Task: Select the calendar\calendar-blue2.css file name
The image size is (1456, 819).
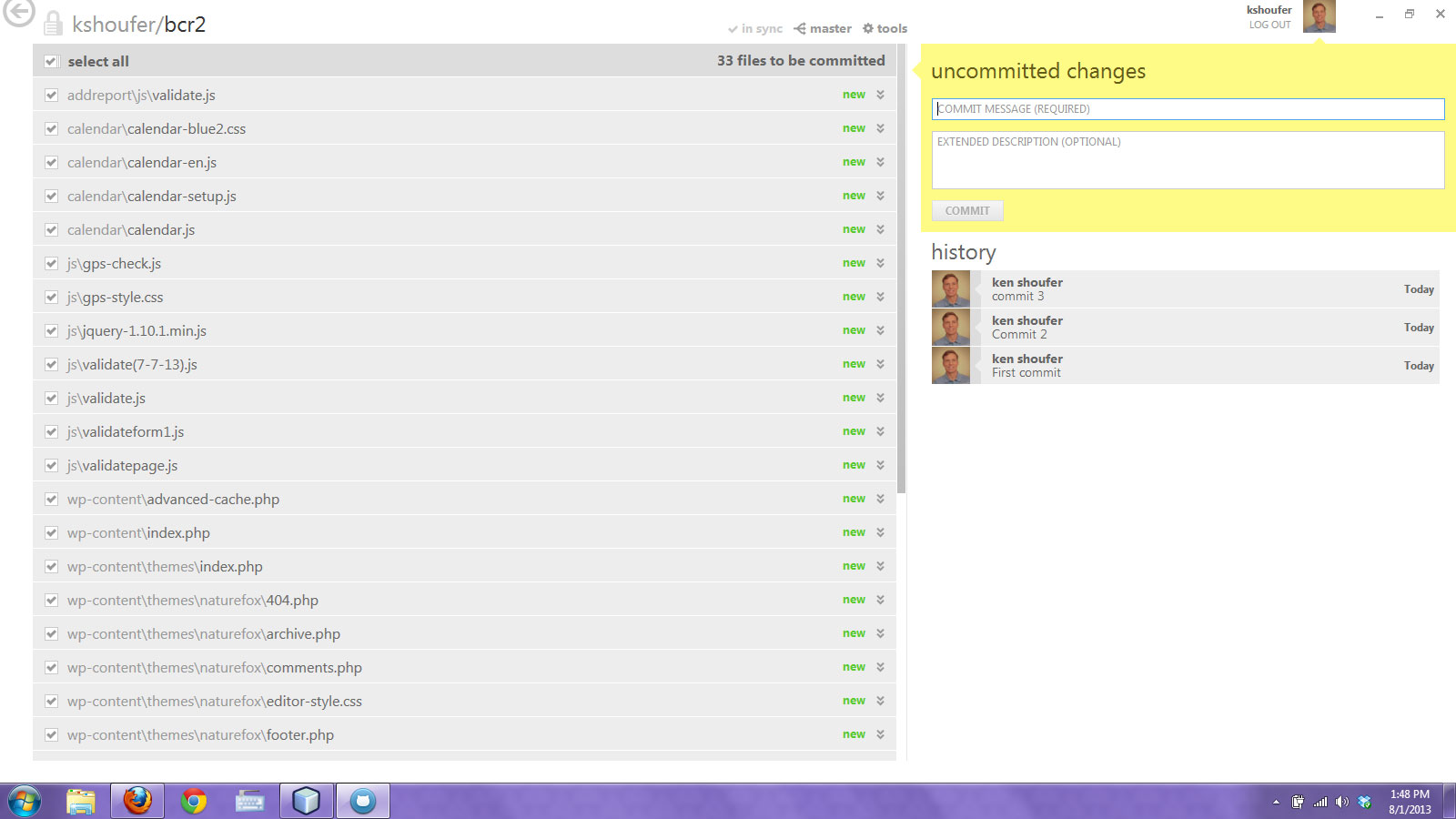Action: 157,129
